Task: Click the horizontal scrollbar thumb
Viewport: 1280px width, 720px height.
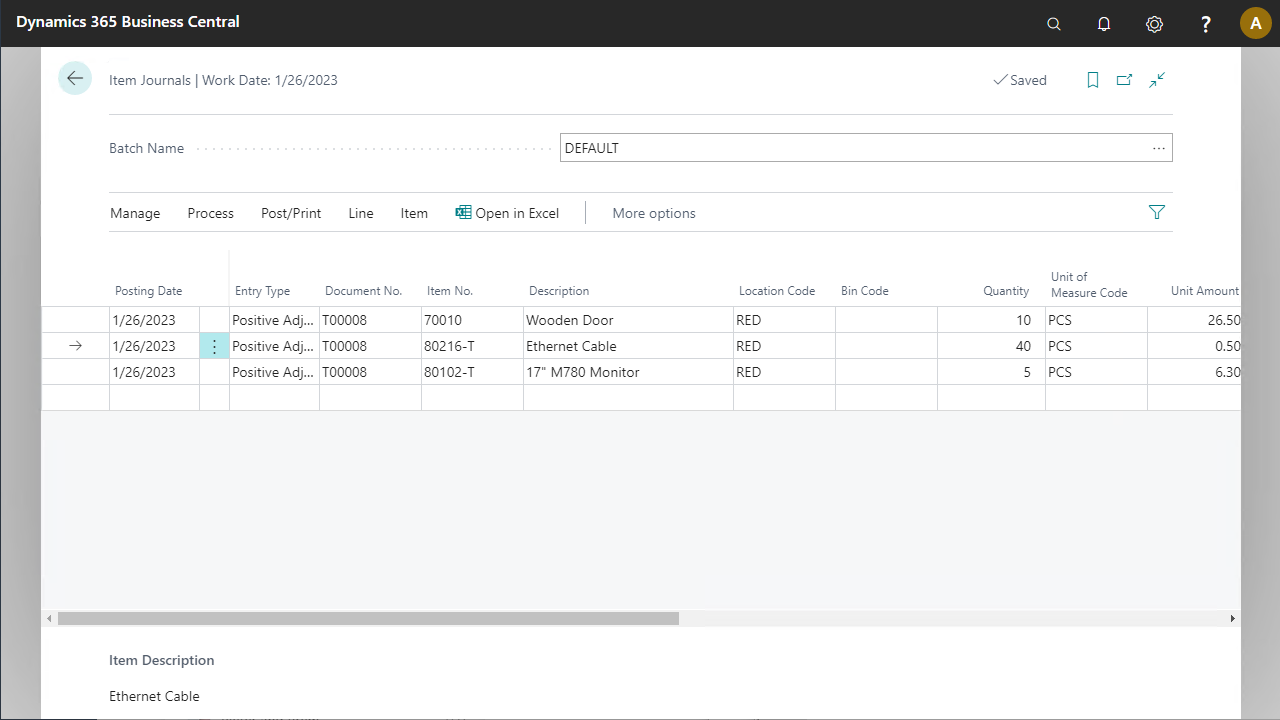Action: (x=368, y=619)
